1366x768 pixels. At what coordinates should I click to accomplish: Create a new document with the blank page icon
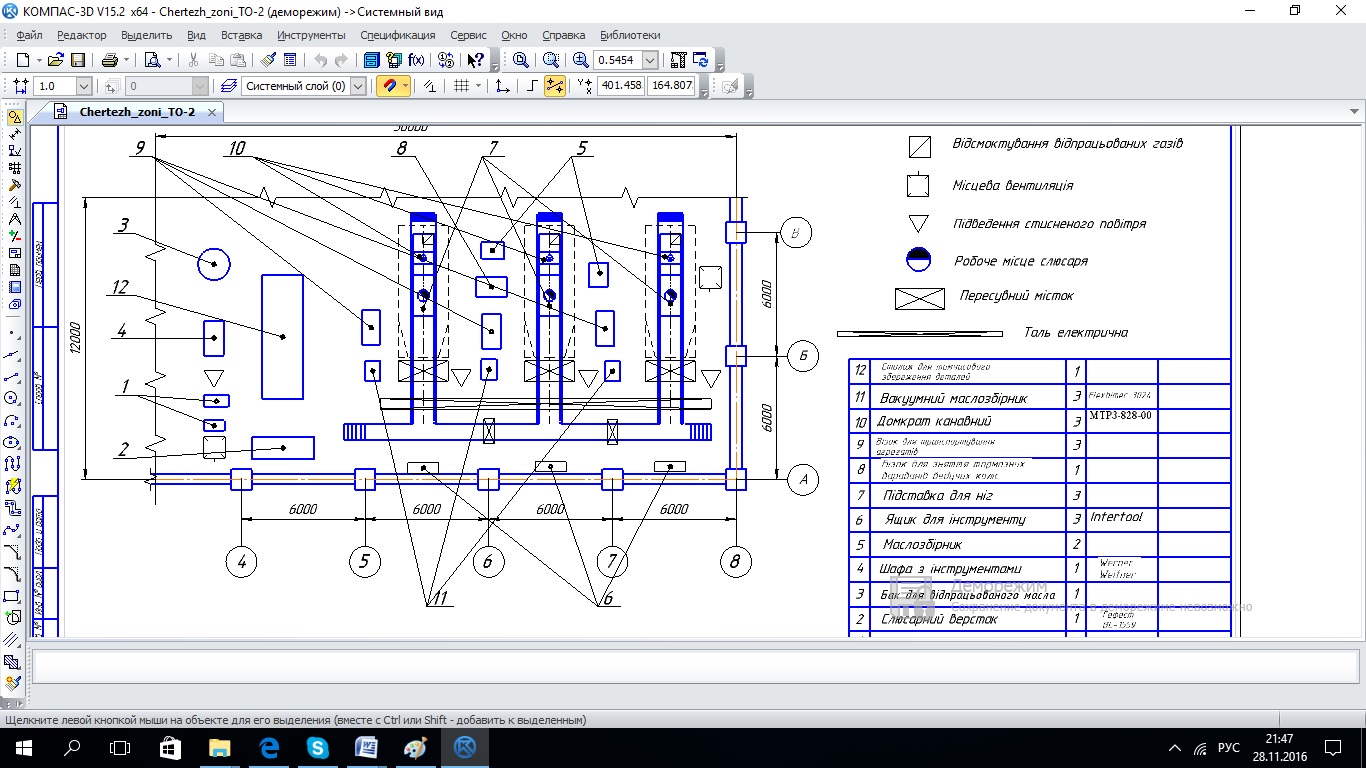point(22,60)
